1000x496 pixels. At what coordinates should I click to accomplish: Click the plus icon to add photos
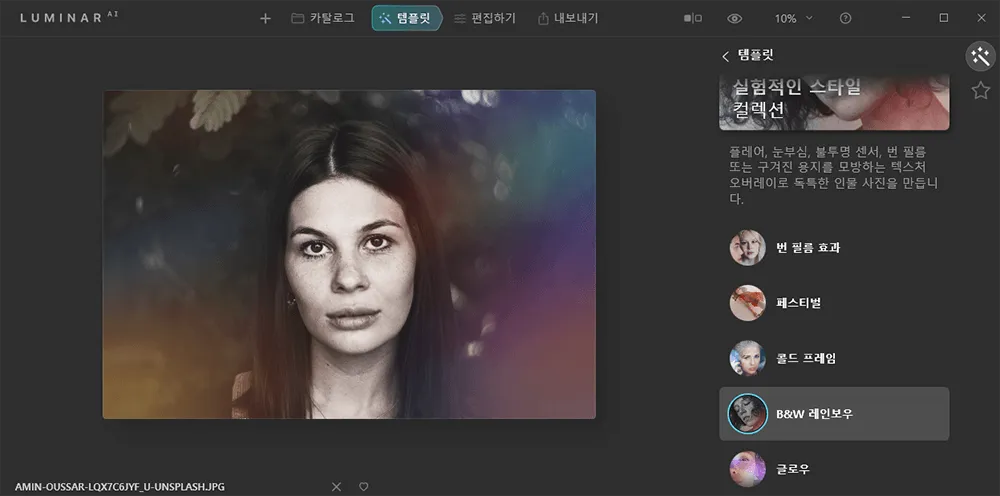[x=265, y=18]
